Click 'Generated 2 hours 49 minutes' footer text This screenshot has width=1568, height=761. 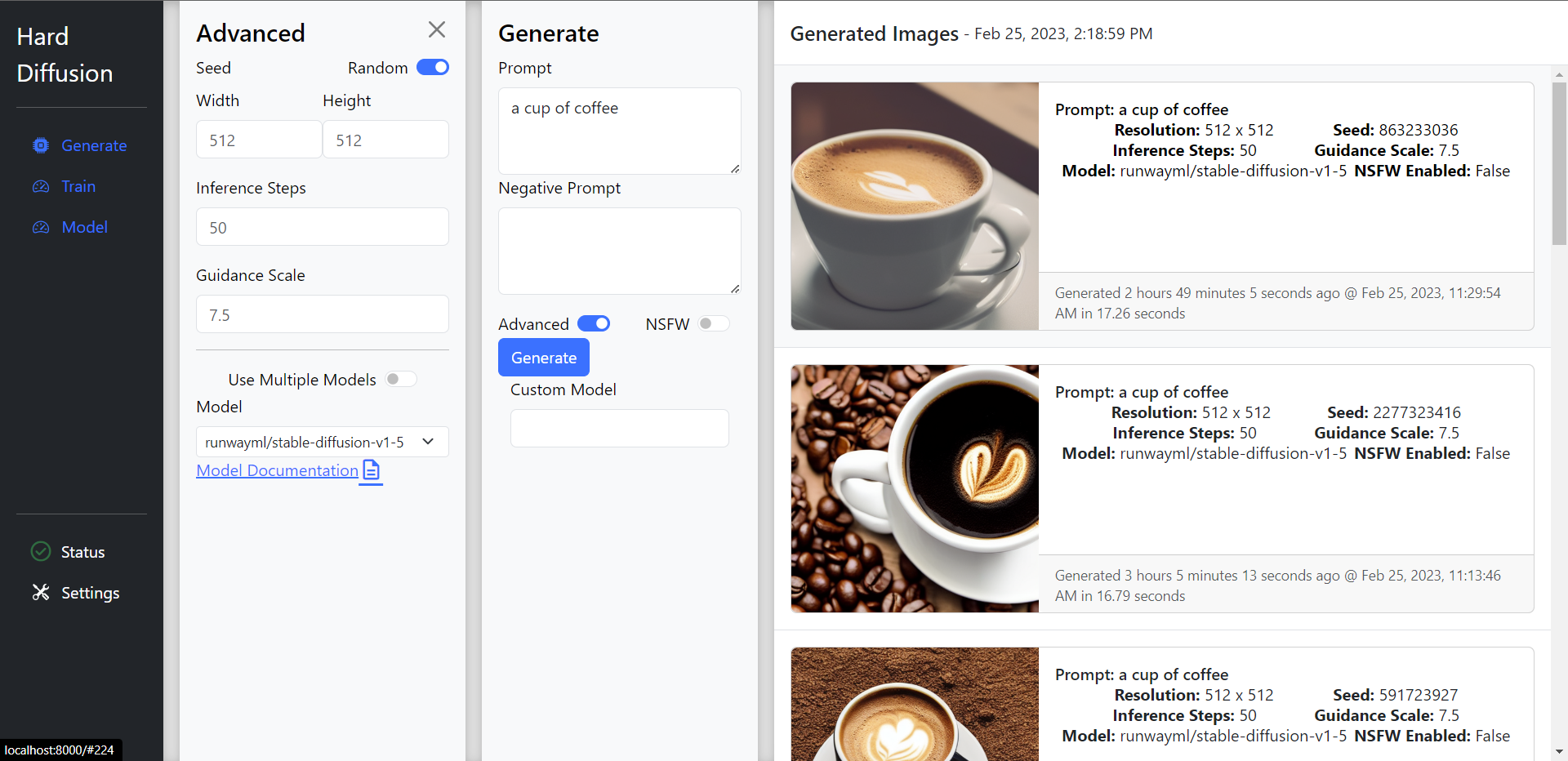(1278, 303)
